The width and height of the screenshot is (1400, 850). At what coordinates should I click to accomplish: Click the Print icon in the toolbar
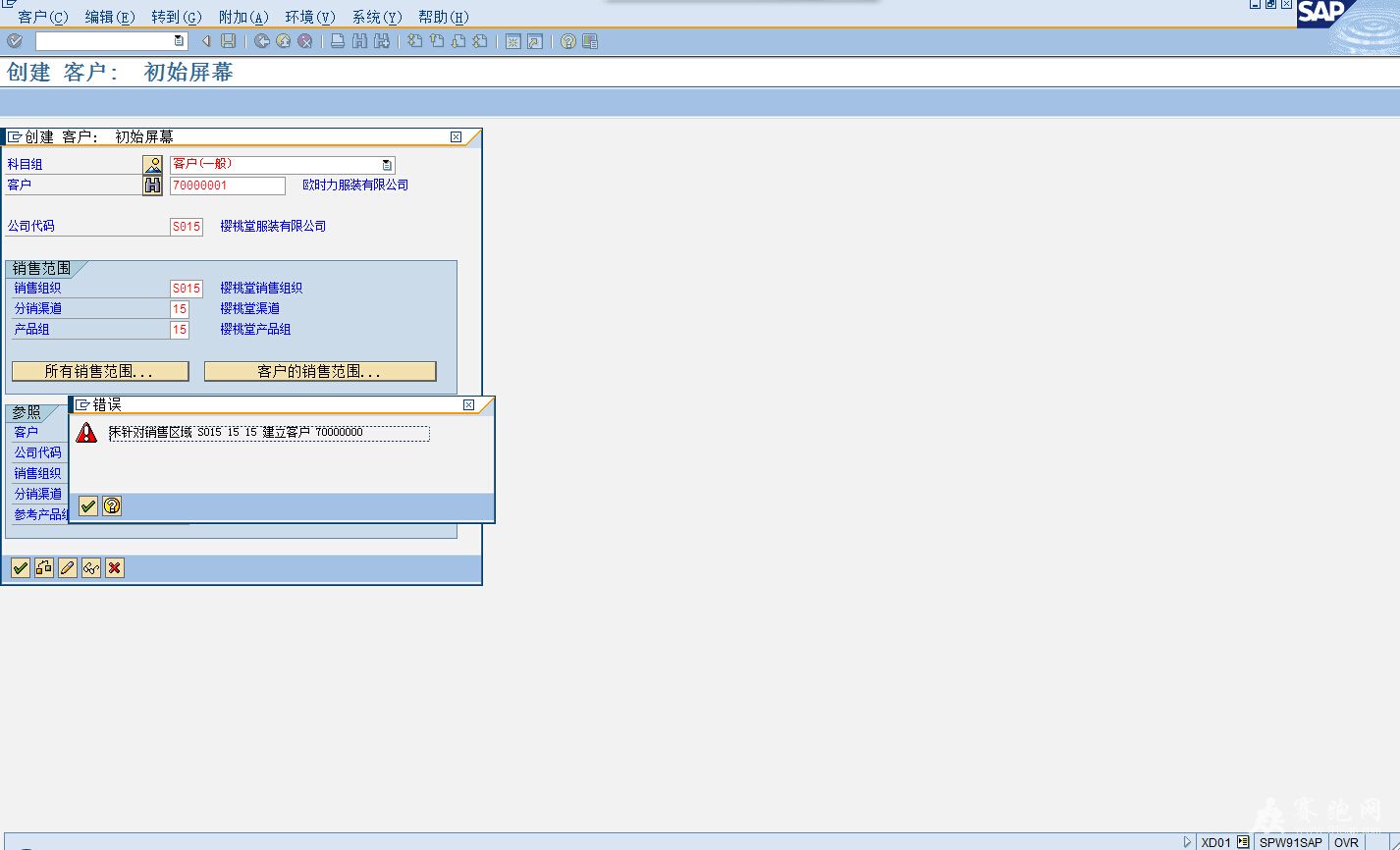point(338,41)
